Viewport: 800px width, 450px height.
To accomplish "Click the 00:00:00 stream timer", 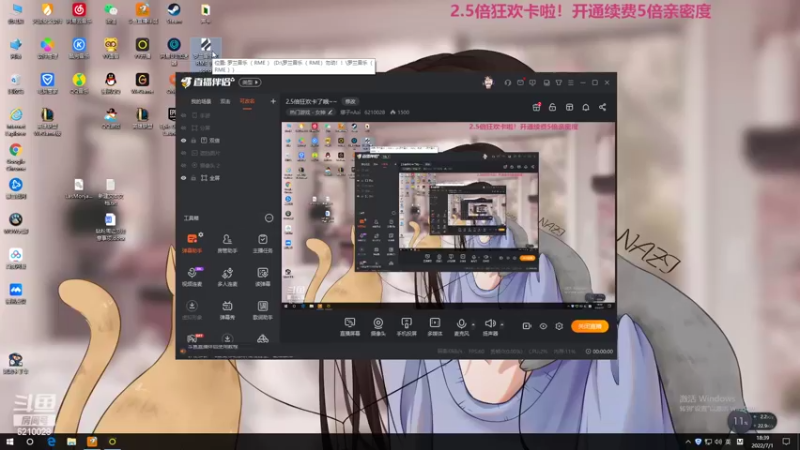I will [599, 352].
